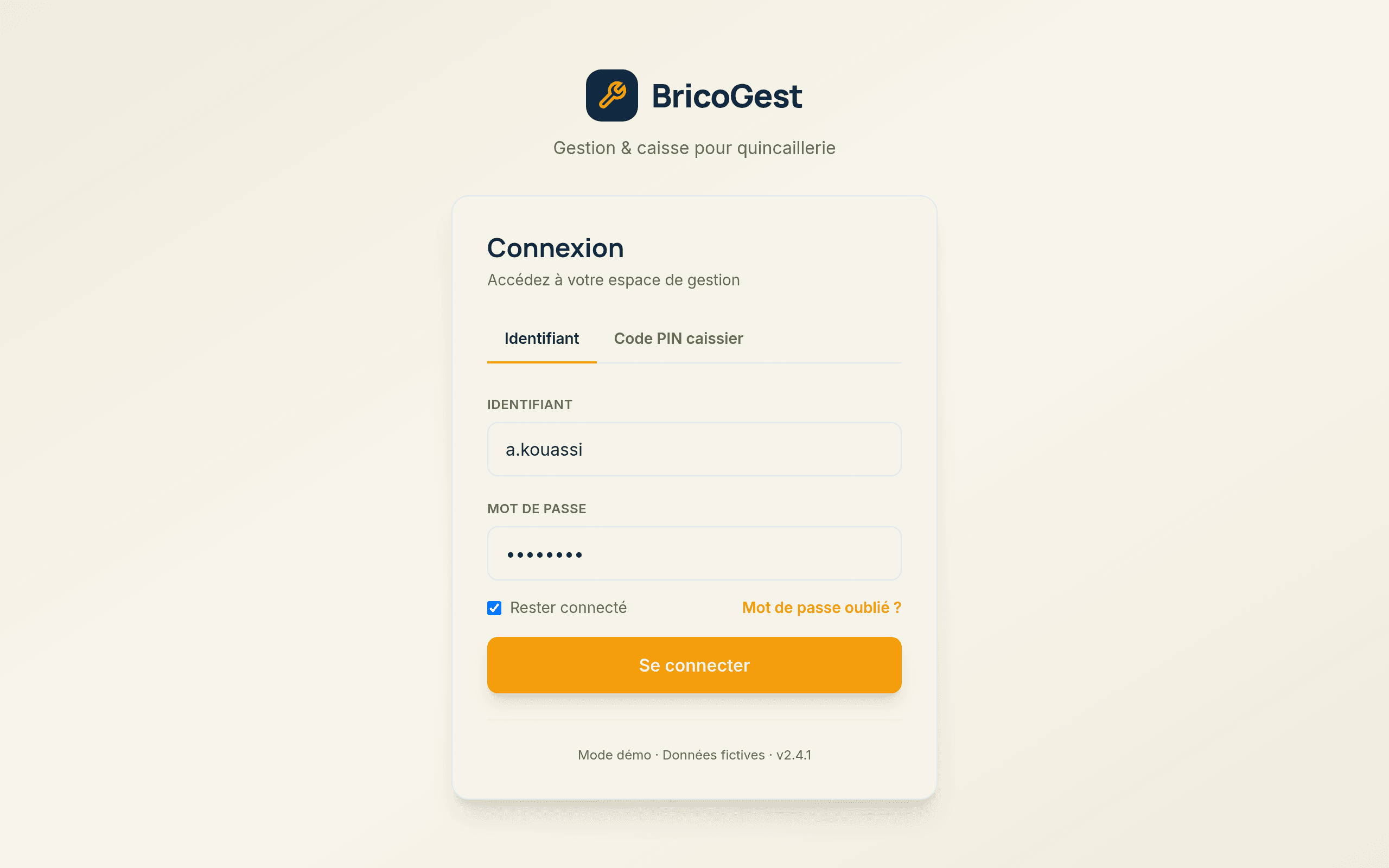The image size is (1389, 868).
Task: Click the v2.4.1 version number
Action: pos(794,756)
